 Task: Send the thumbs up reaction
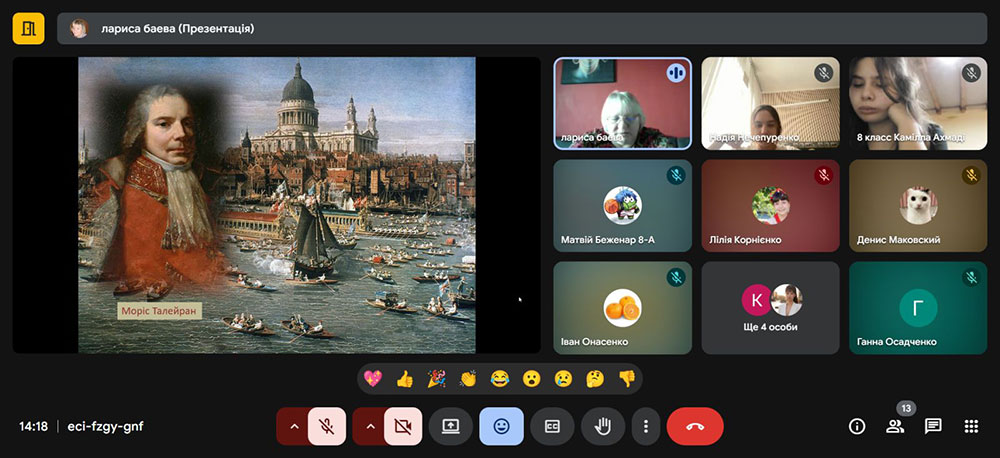click(404, 379)
